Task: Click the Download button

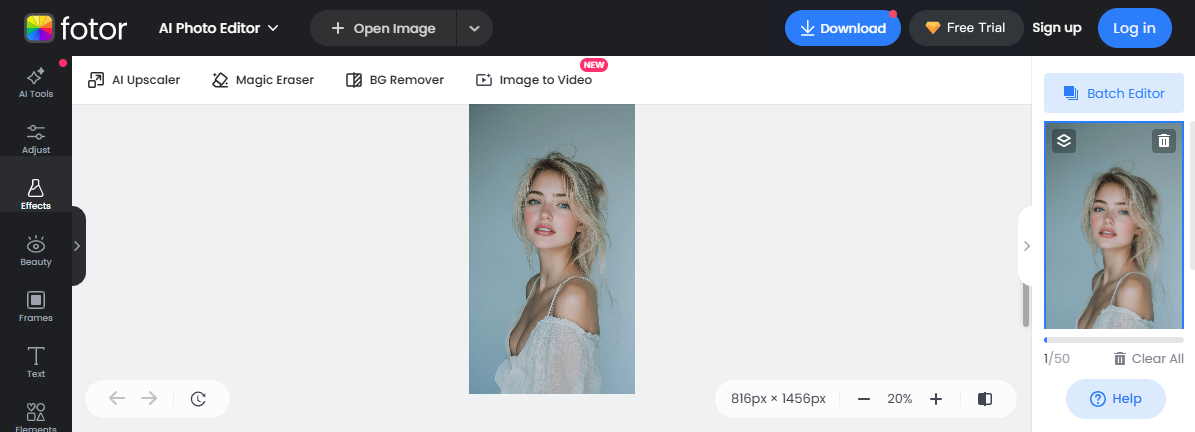Action: 842,28
